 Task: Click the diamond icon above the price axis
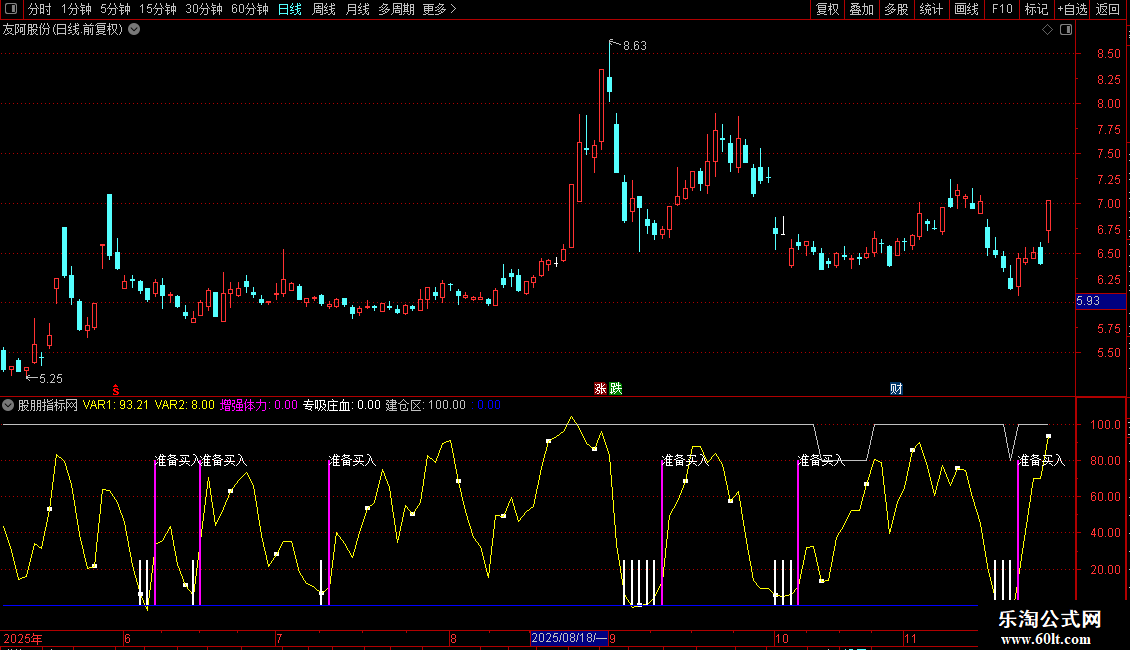[1048, 30]
